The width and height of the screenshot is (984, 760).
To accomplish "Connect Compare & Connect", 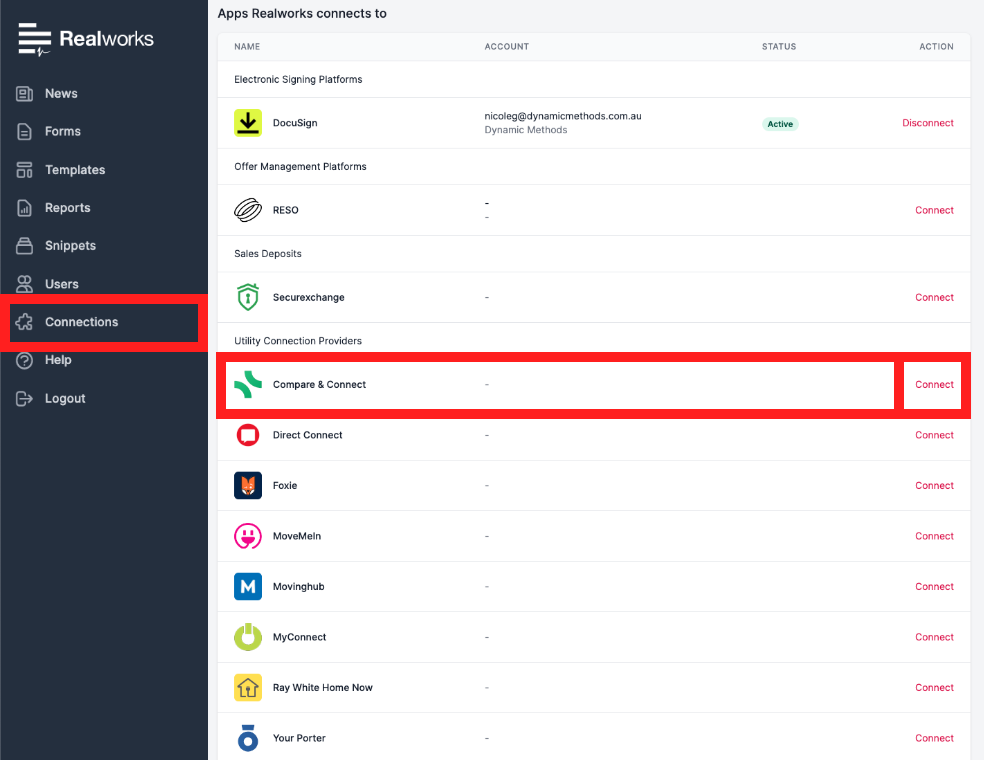I will click(x=934, y=385).
